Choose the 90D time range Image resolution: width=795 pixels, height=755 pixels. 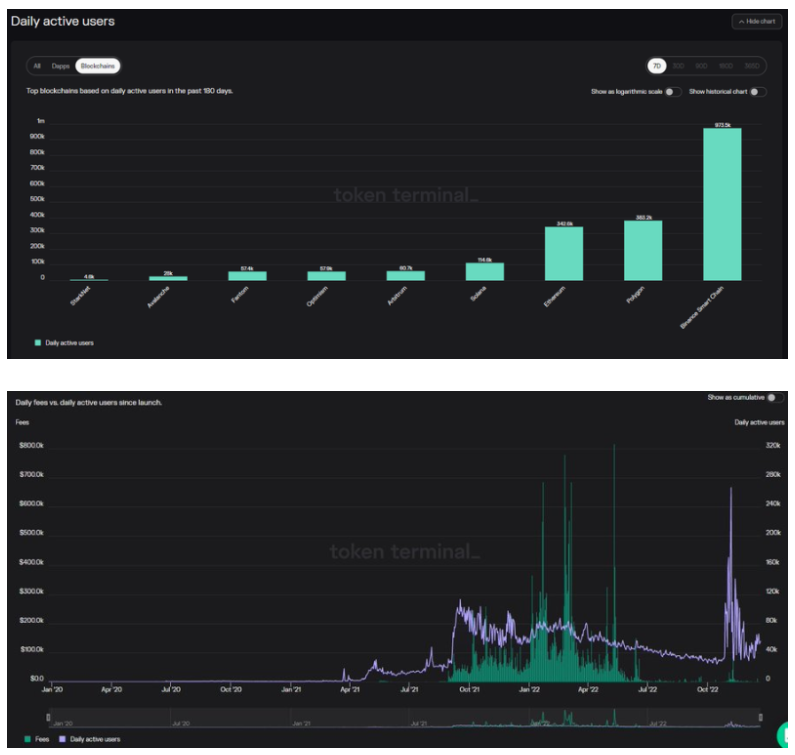click(x=701, y=66)
